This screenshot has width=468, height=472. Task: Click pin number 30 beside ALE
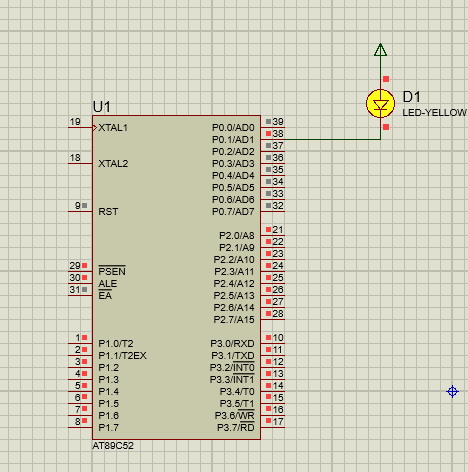tap(75, 278)
